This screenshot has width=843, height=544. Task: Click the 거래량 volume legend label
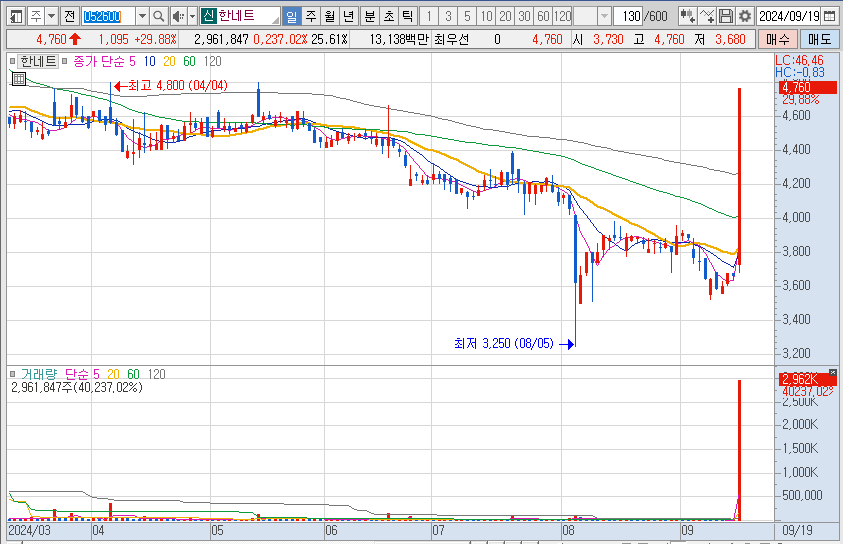[x=39, y=374]
